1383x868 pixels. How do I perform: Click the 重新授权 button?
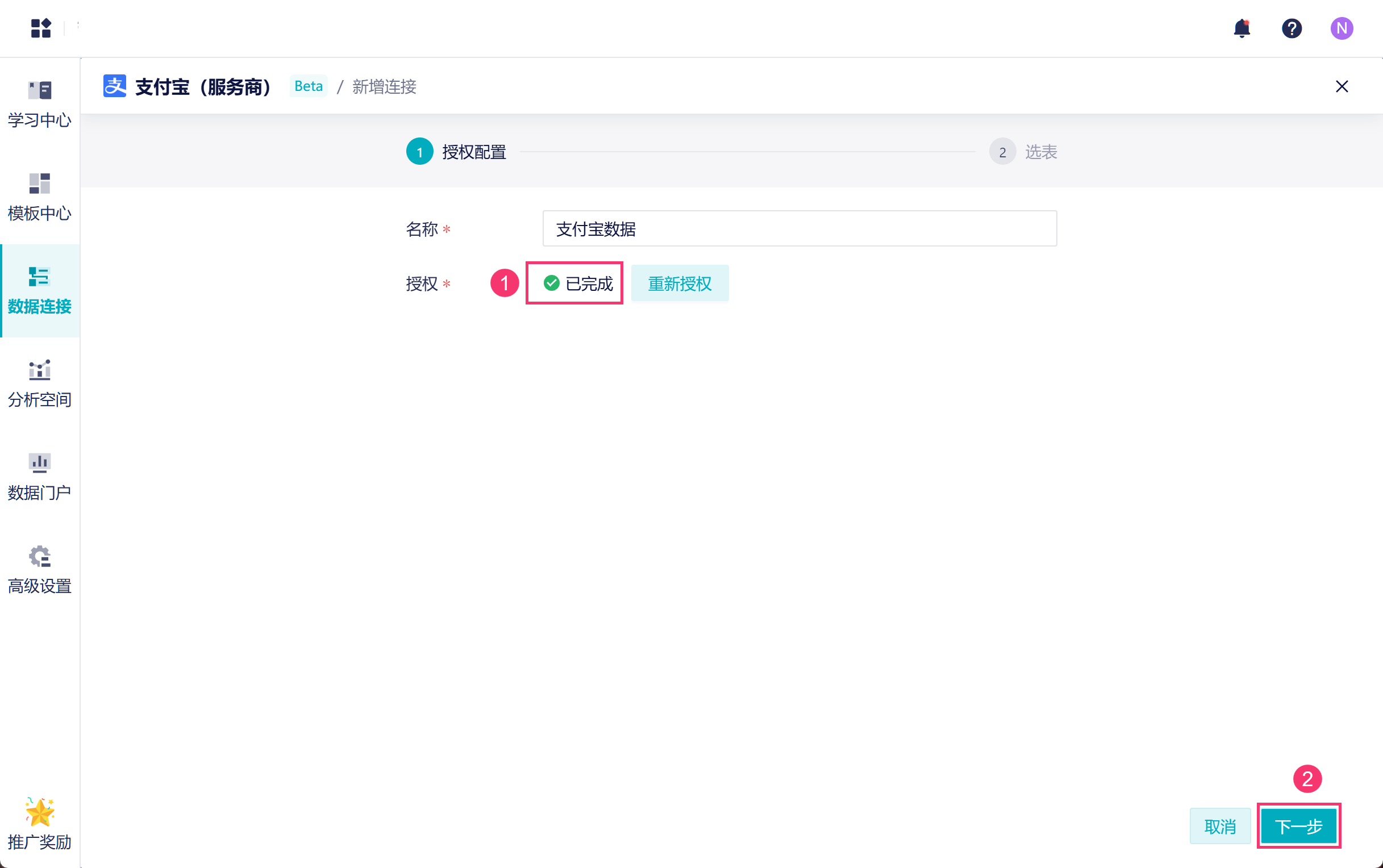pyautogui.click(x=679, y=283)
